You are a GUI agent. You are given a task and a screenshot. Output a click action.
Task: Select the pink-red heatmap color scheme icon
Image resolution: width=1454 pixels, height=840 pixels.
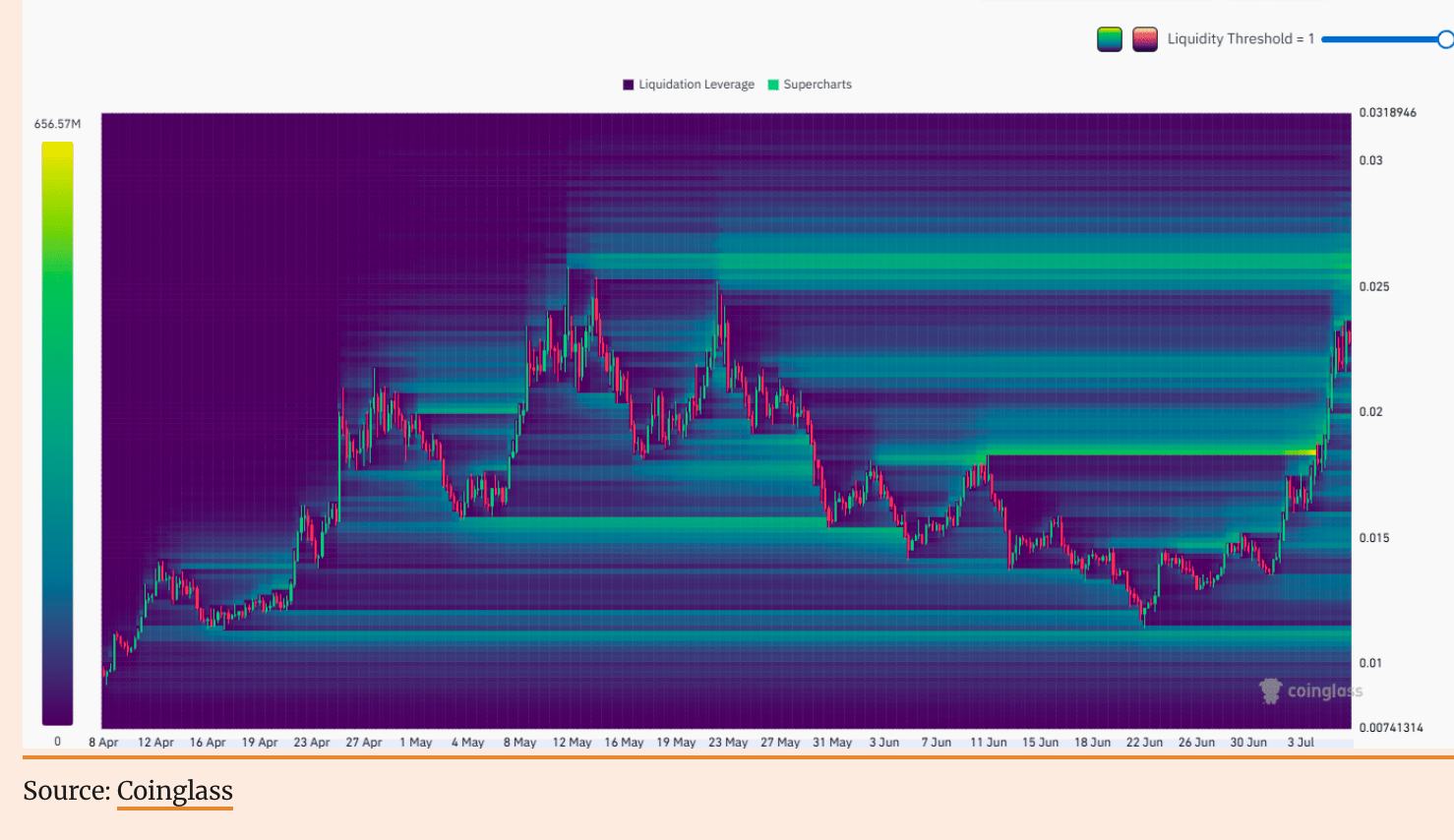[1144, 39]
